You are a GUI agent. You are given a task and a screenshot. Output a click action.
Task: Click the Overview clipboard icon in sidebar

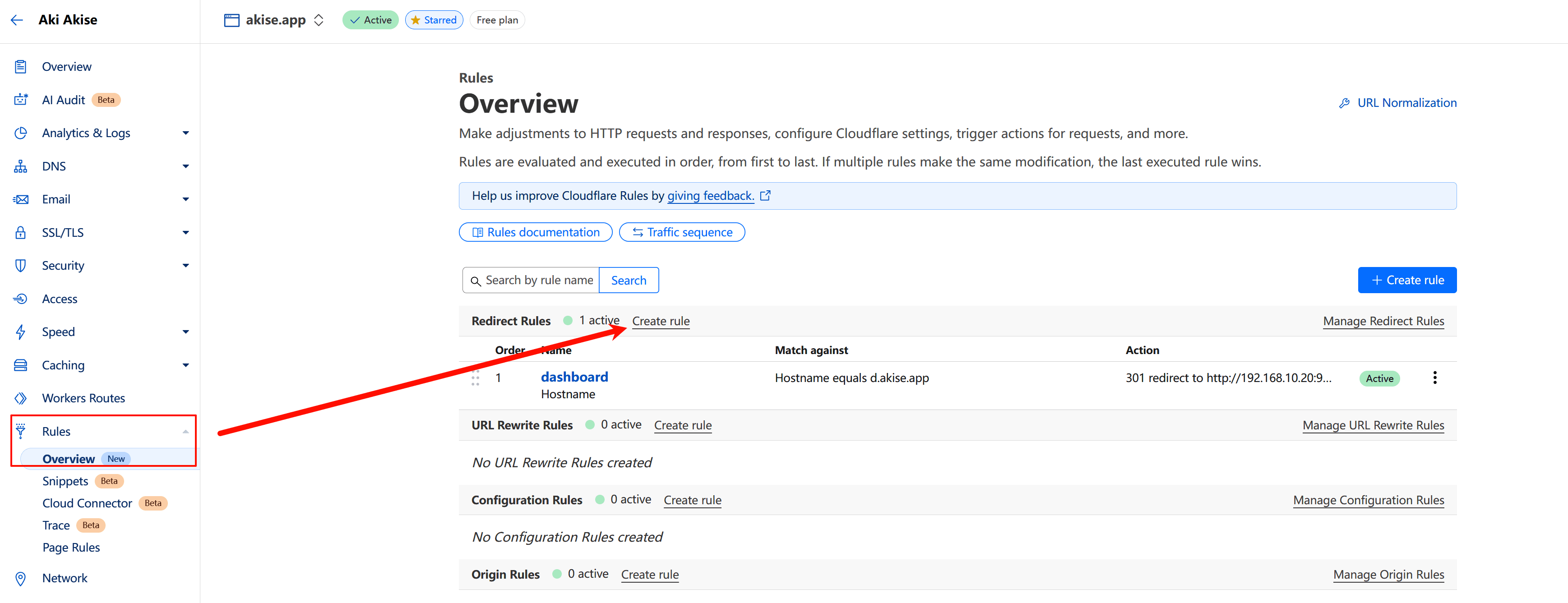pyautogui.click(x=21, y=66)
